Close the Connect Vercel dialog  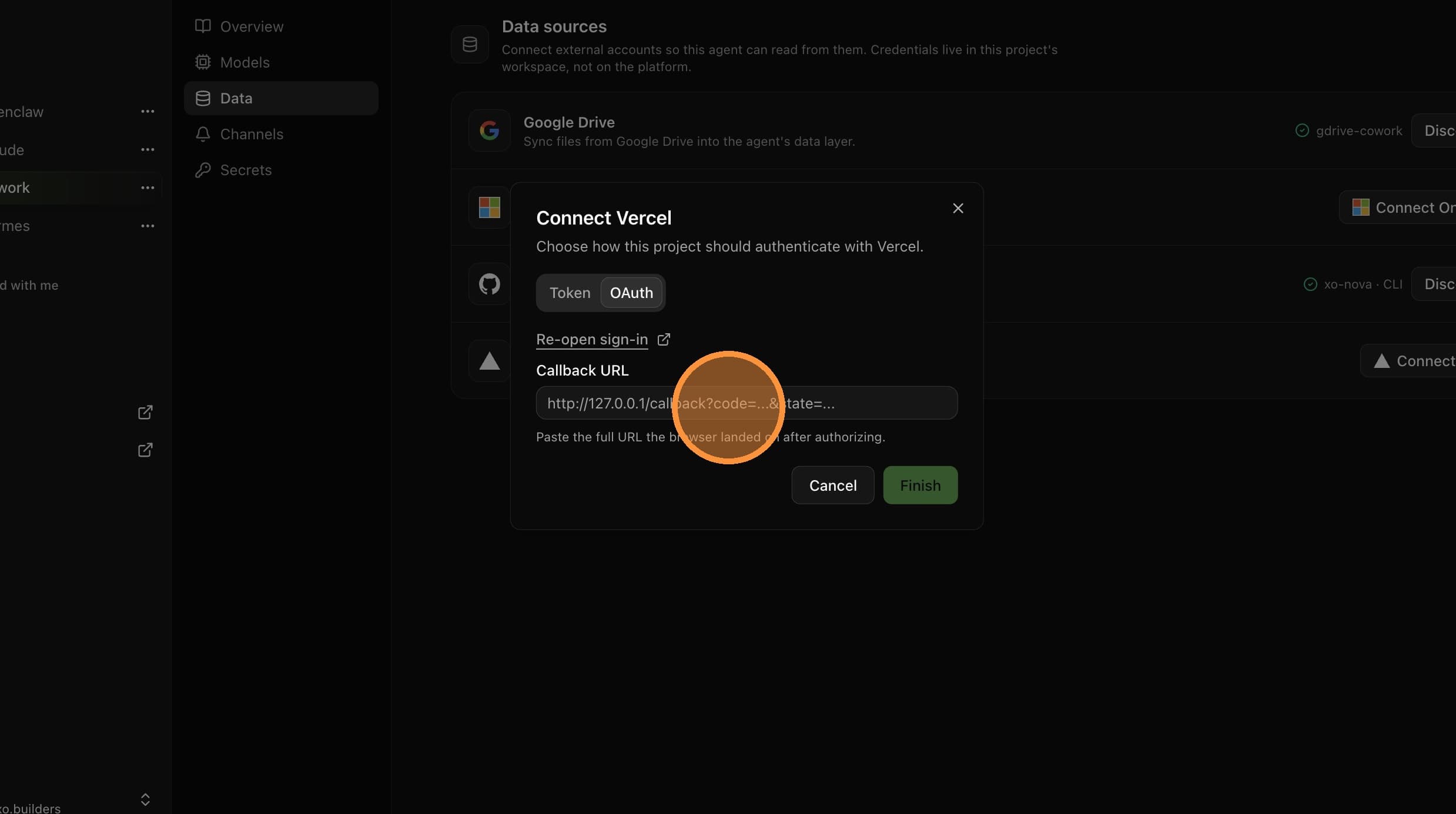point(958,208)
